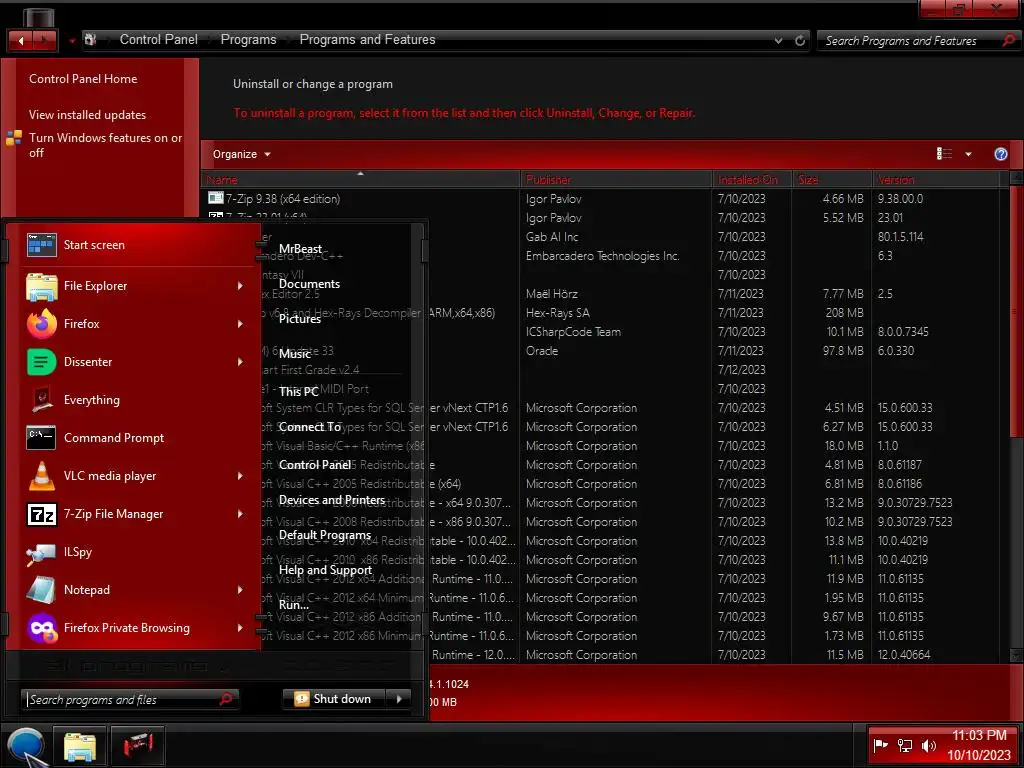Open red flag icon on the taskbar
Viewport: 1024px width, 768px height.
[137, 746]
